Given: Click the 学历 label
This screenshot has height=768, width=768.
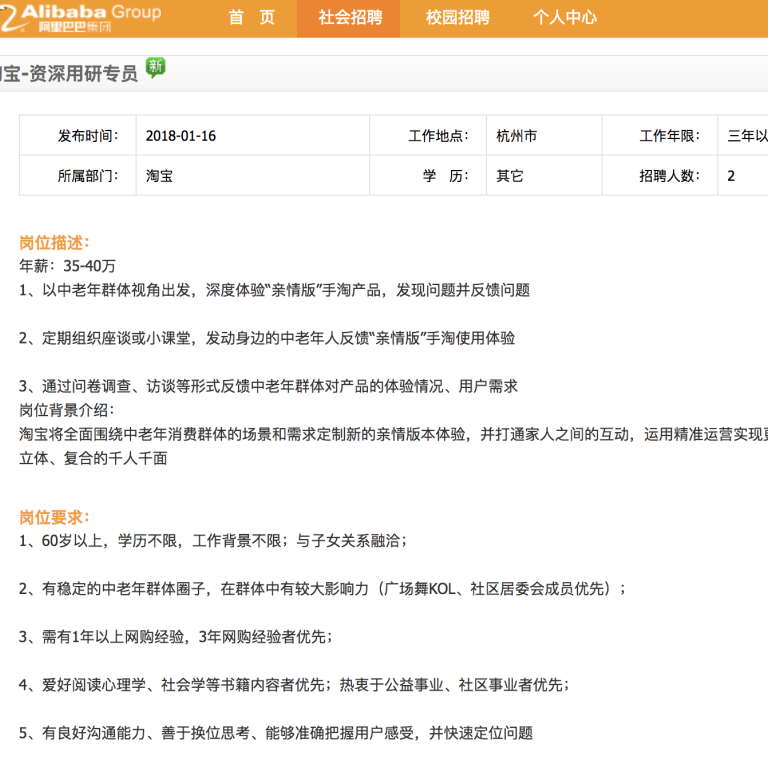Looking at the screenshot, I should point(445,176).
